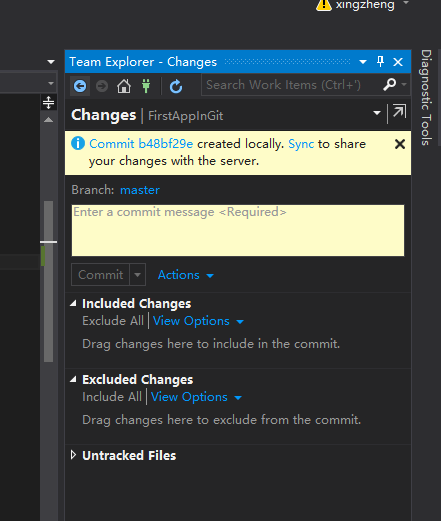This screenshot has width=441, height=521.
Task: Open Changes page navigation dropdown
Action: click(377, 113)
